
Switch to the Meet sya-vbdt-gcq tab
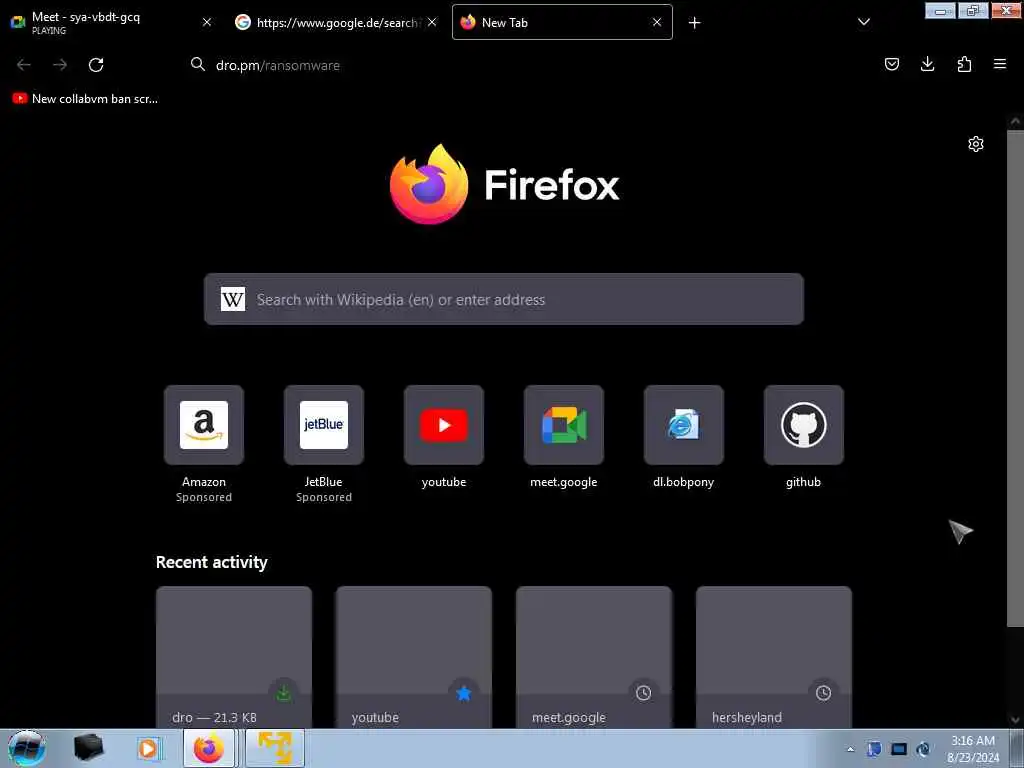(x=111, y=22)
